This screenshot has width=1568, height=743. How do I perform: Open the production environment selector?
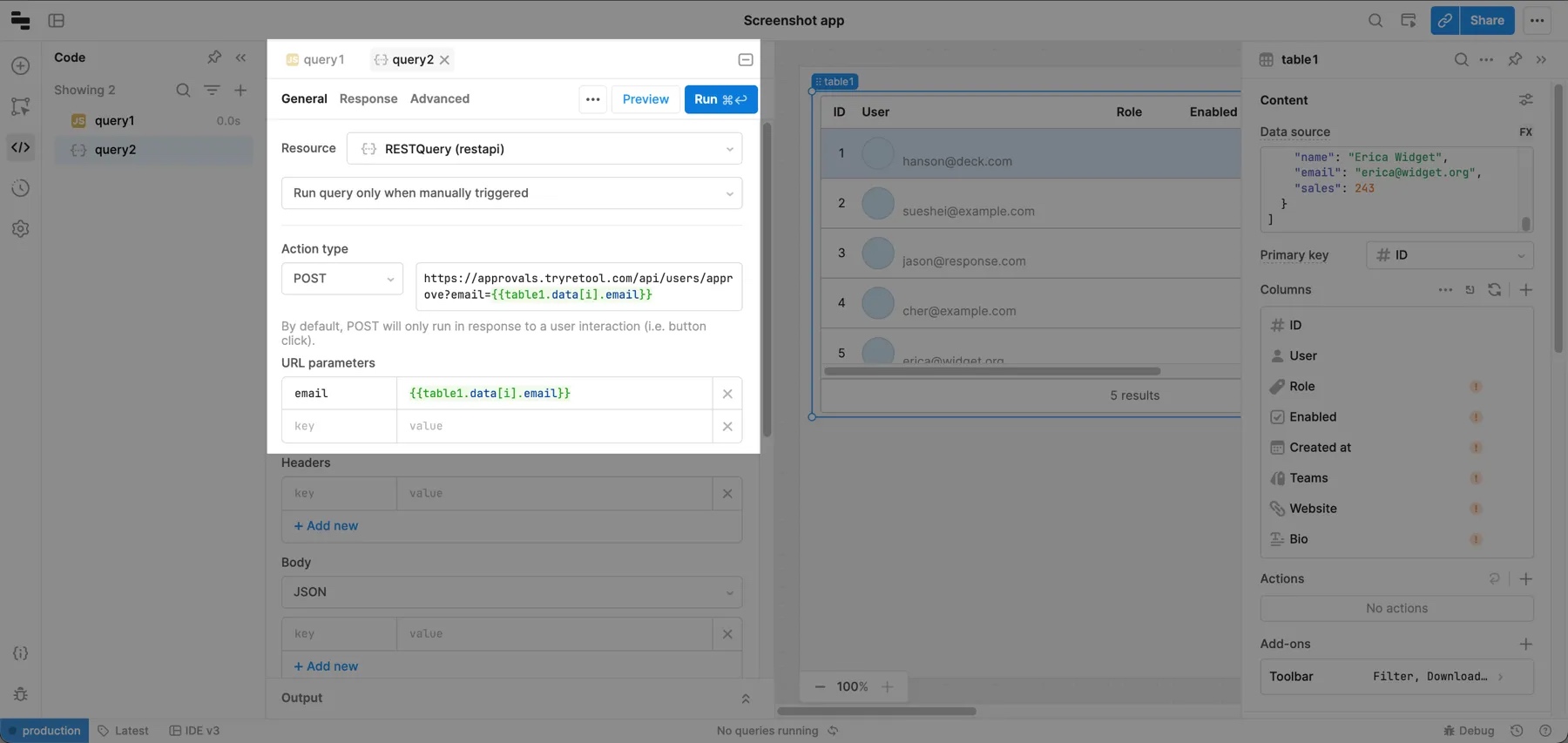click(x=44, y=731)
